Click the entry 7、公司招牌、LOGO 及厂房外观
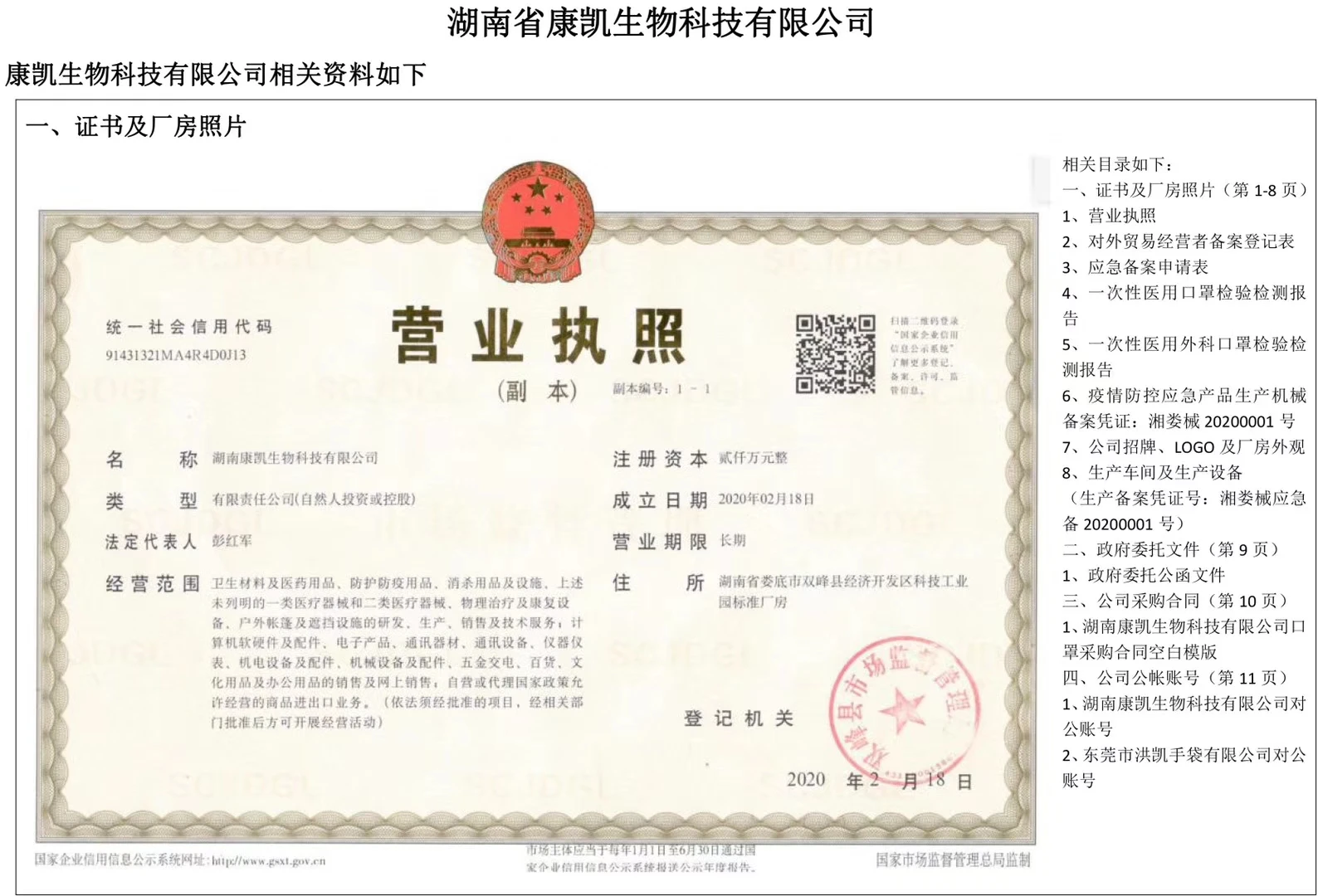1318x896 pixels. (x=1184, y=447)
